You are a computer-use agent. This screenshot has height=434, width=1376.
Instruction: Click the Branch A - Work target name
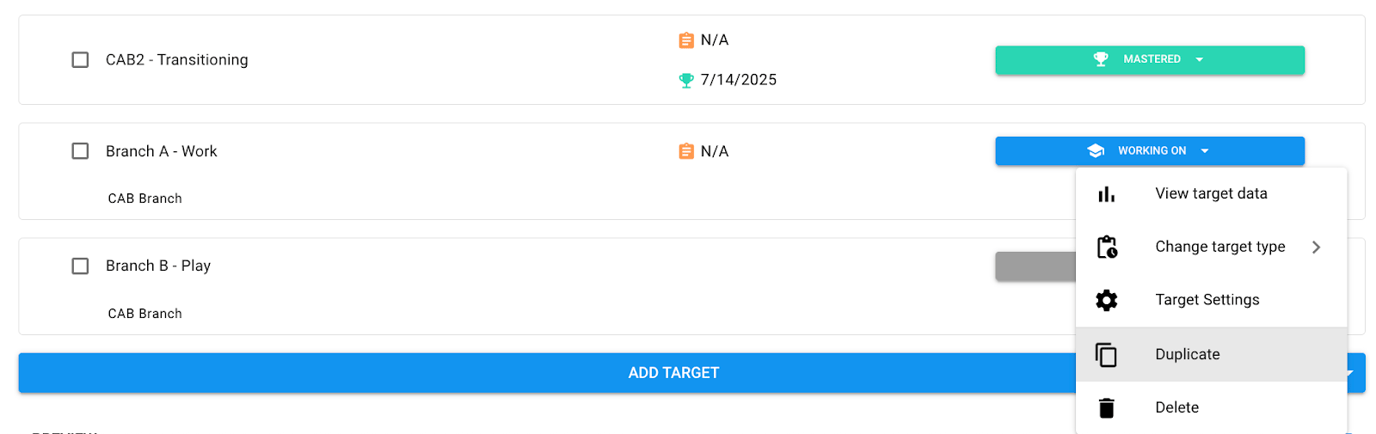[161, 151]
